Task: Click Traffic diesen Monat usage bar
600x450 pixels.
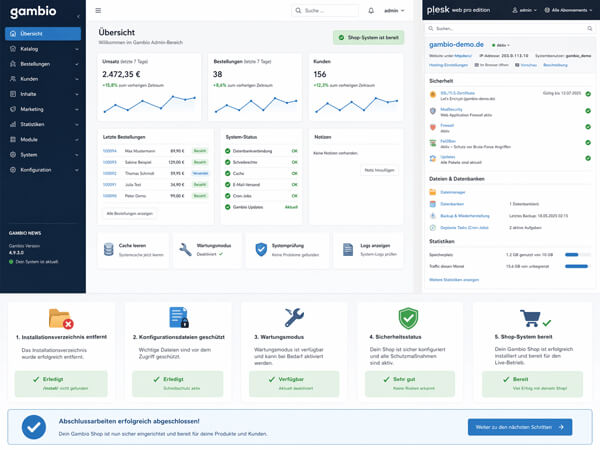Action: pos(577,266)
